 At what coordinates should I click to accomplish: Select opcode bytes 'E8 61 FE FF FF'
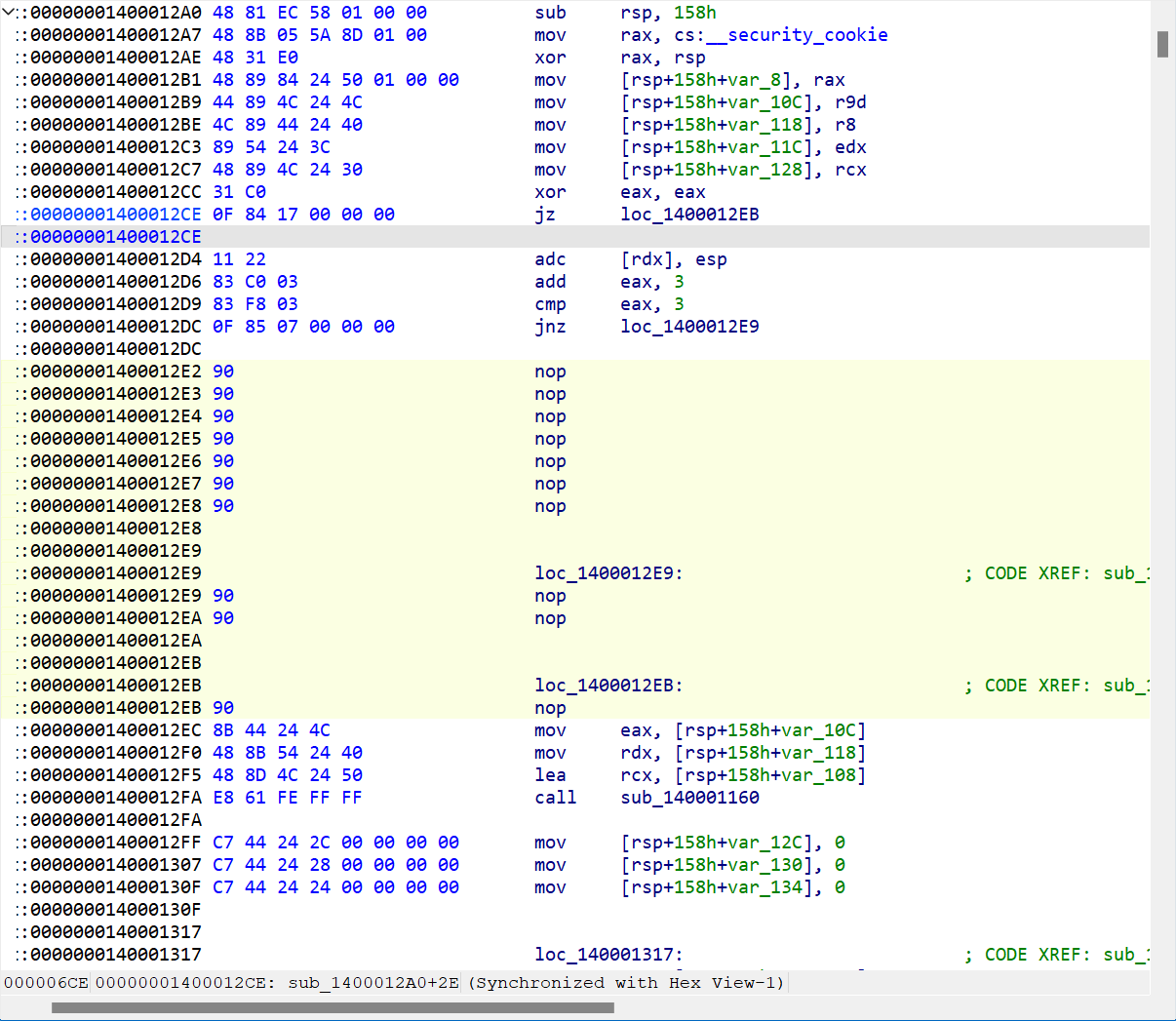[288, 798]
